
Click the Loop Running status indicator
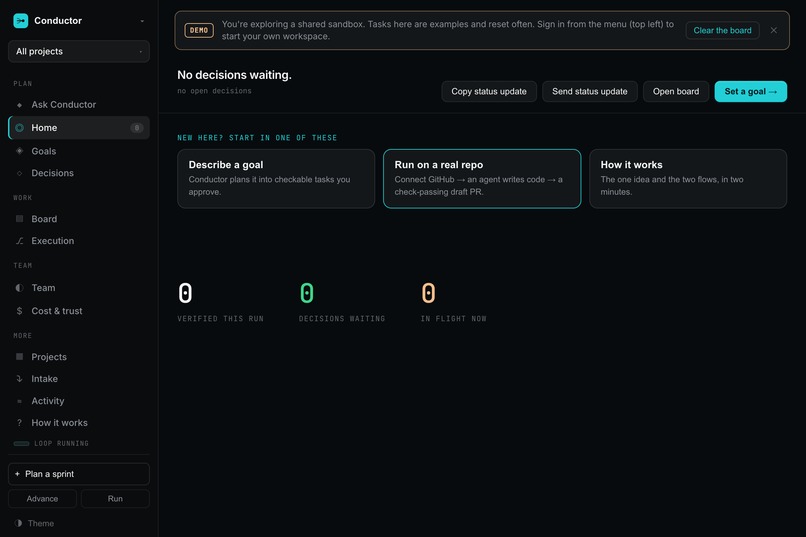(51, 443)
